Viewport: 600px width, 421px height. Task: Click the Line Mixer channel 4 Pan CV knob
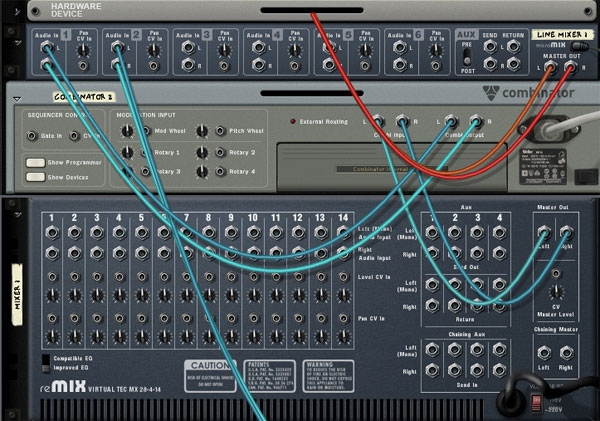pos(295,50)
